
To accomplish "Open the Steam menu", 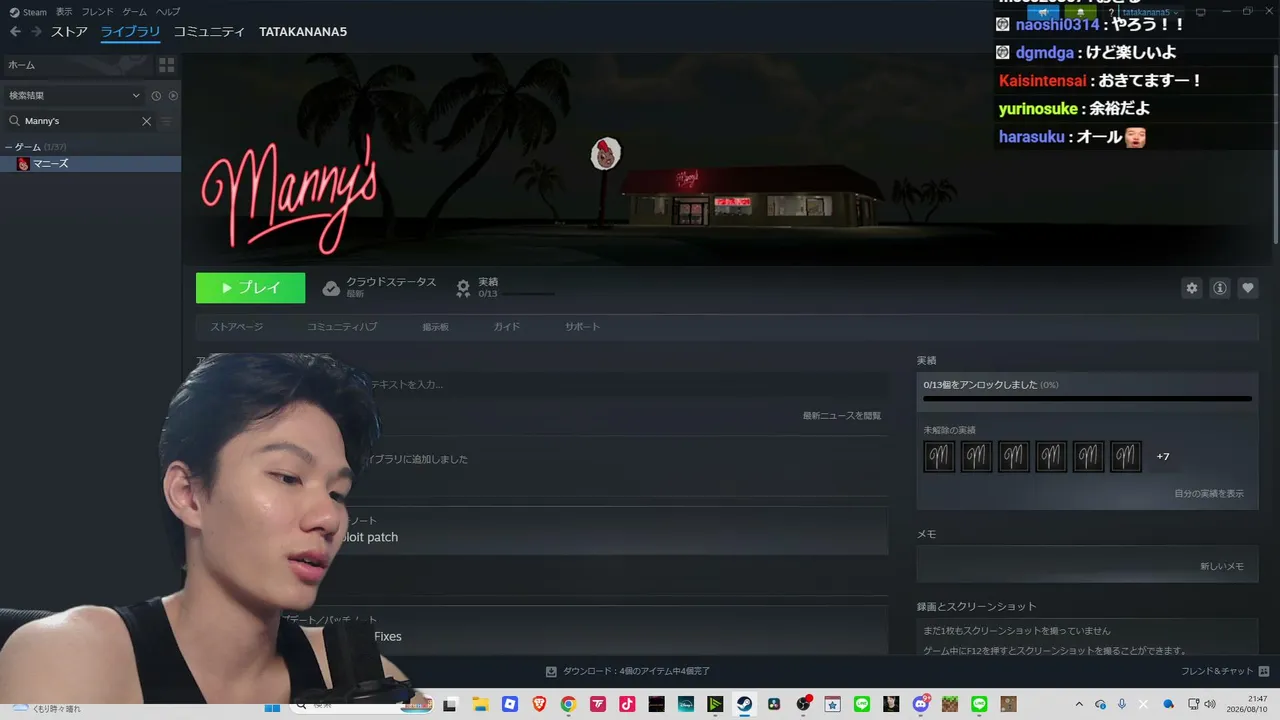I will click(x=28, y=12).
